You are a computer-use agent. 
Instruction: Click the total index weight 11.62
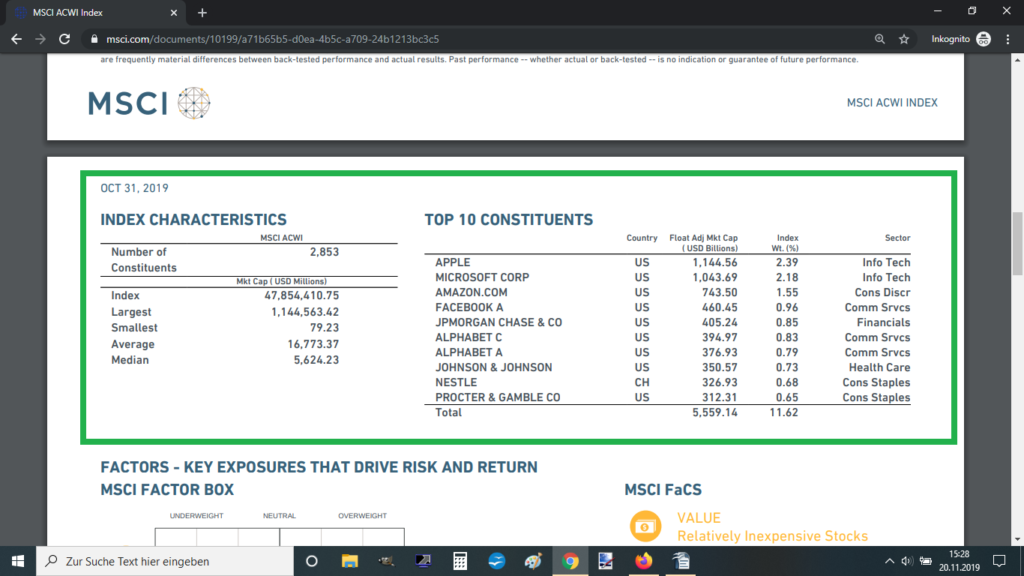point(784,413)
